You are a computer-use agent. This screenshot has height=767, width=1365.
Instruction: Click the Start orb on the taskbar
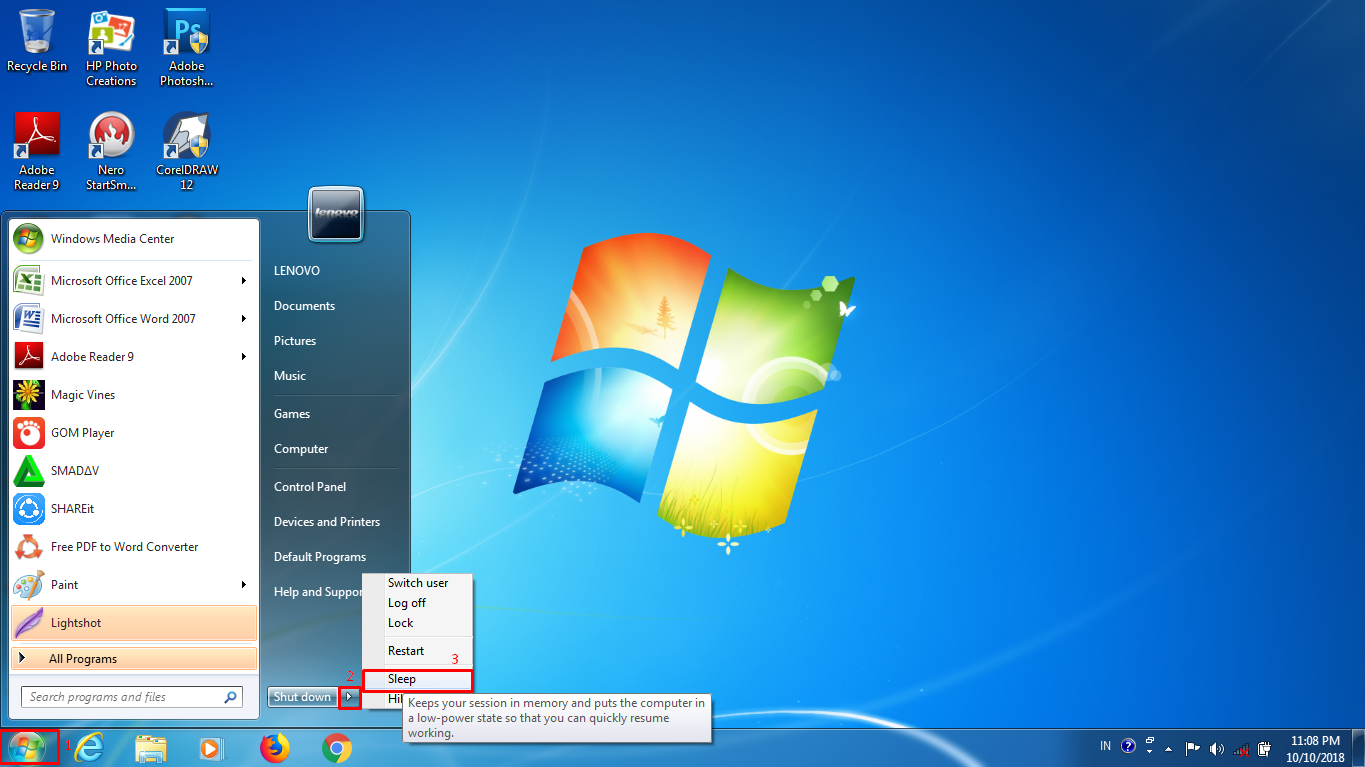[x=28, y=748]
